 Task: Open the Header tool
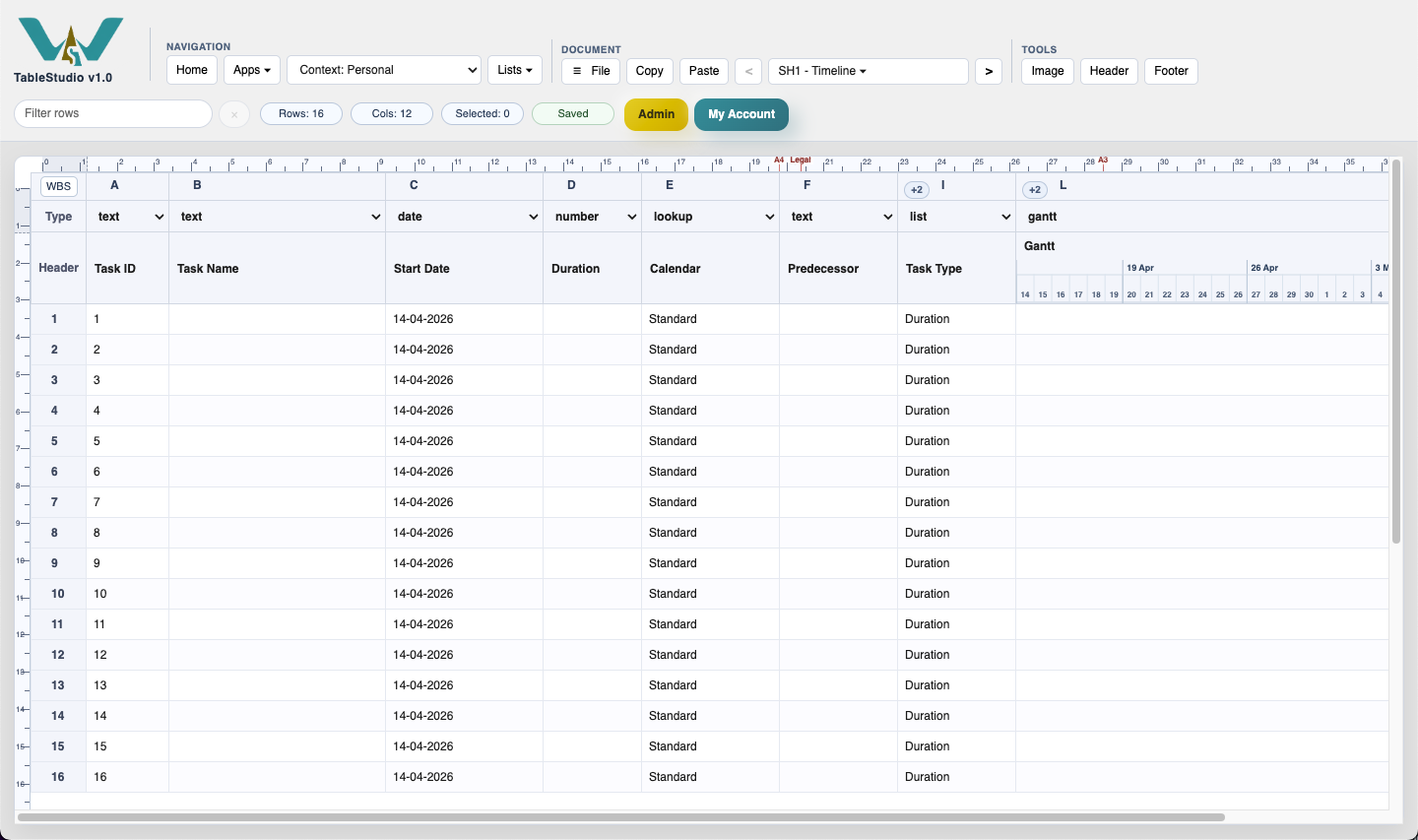tap(1109, 71)
